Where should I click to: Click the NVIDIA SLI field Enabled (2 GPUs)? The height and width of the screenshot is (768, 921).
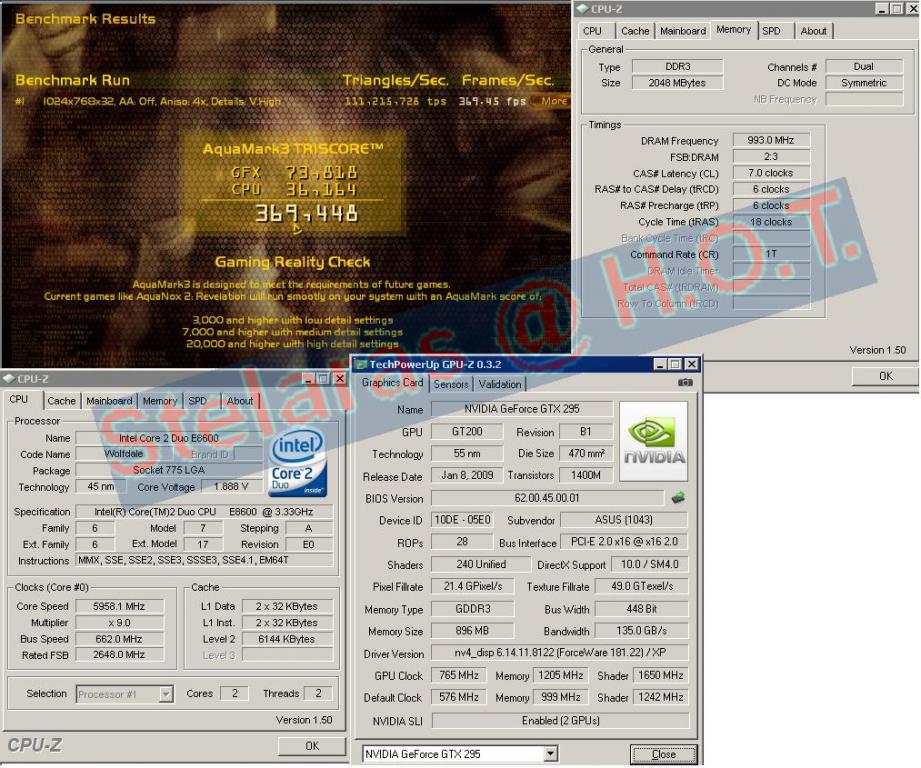560,720
